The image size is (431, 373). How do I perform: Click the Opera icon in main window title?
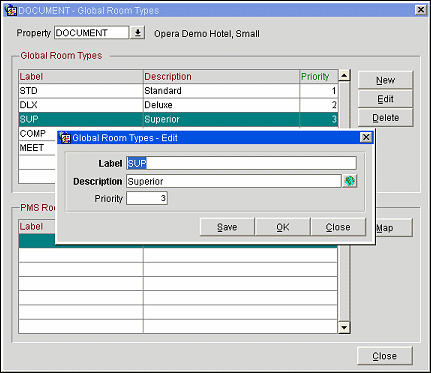pos(10,10)
